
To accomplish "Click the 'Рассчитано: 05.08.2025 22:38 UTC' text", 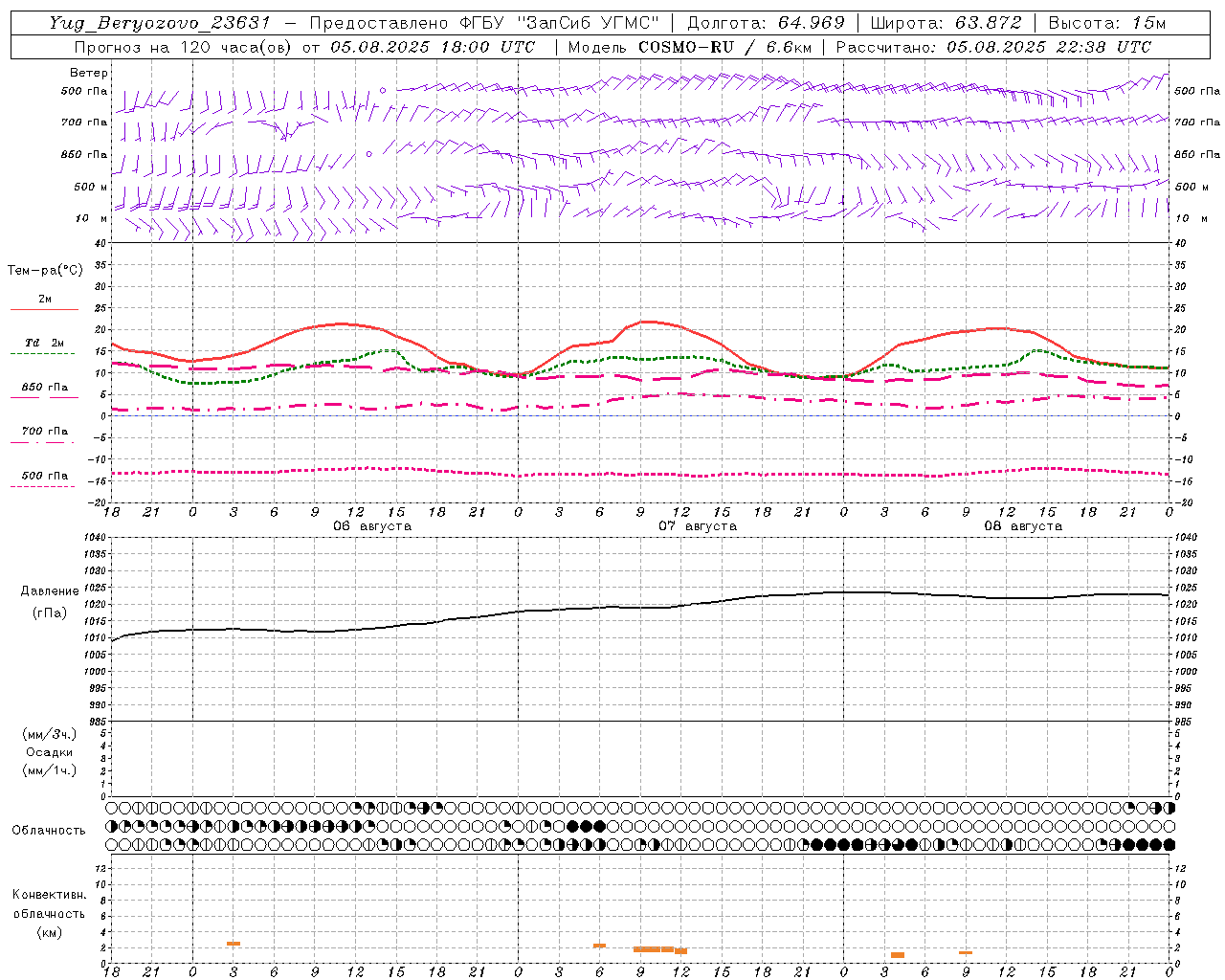I will tap(993, 47).
